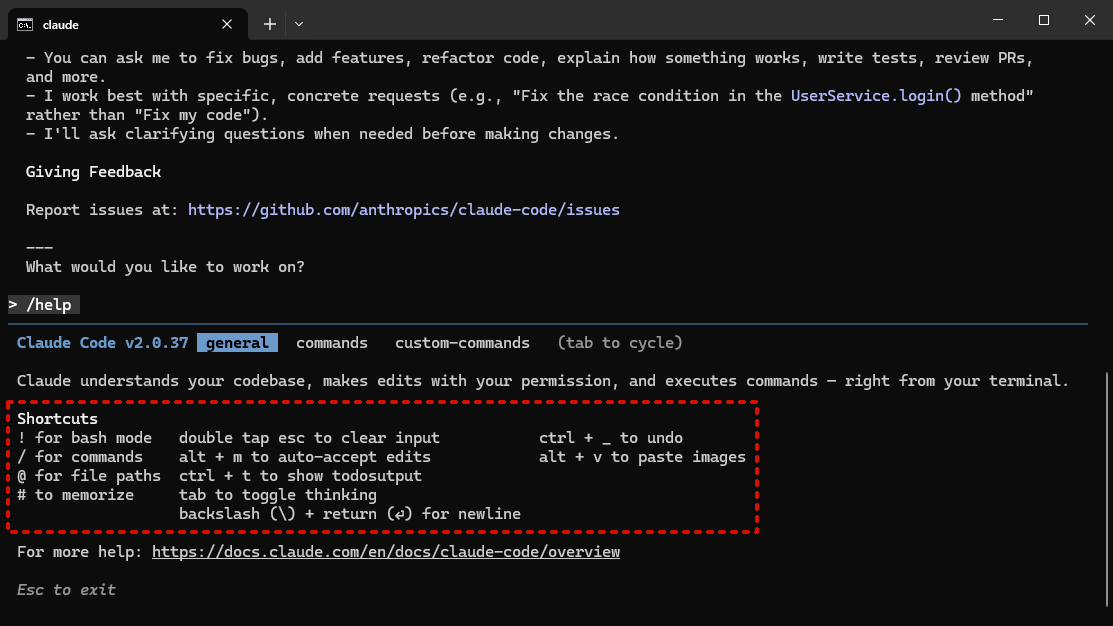Click 'double tap esc to clear input' text
Viewport: 1113px width, 626px height.
pos(309,438)
